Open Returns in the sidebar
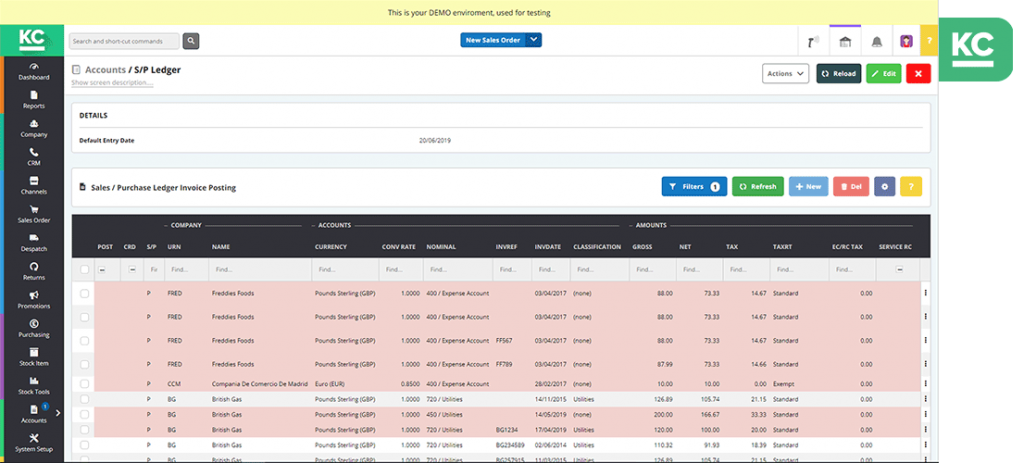 pos(33,272)
